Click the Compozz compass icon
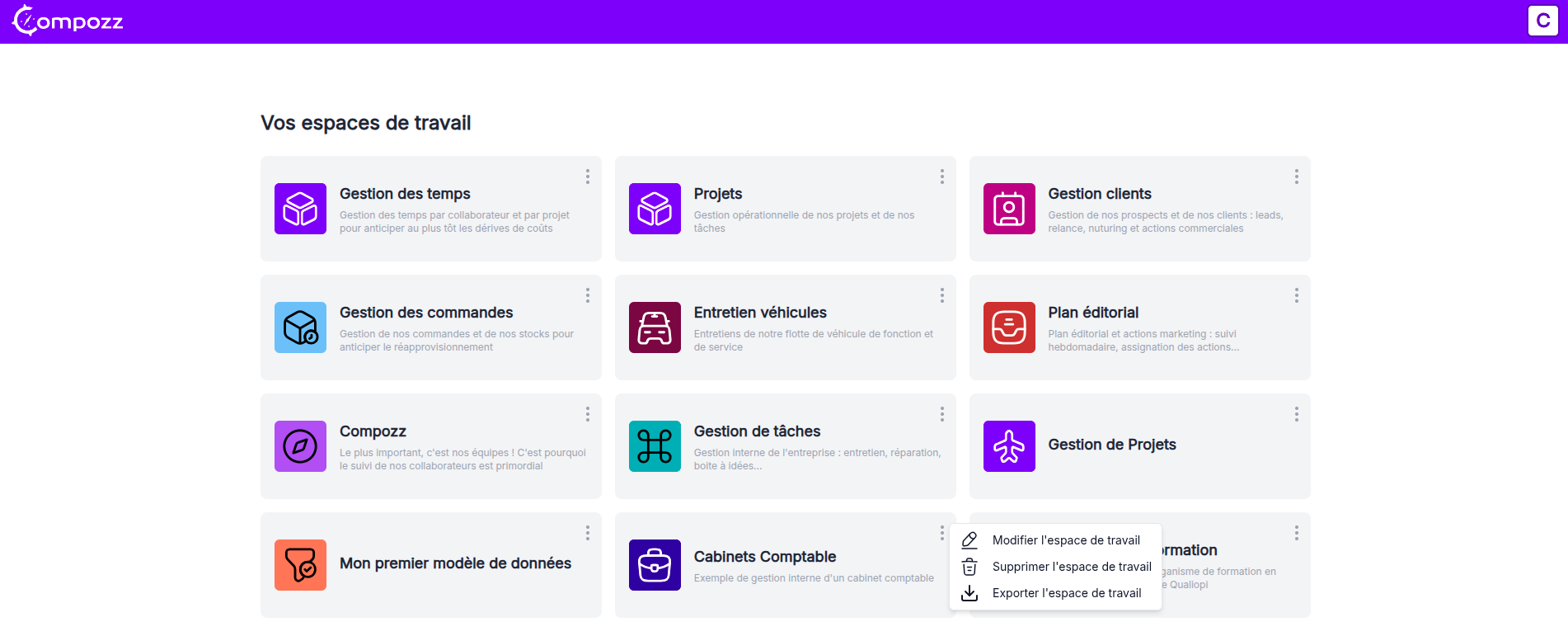 (300, 446)
